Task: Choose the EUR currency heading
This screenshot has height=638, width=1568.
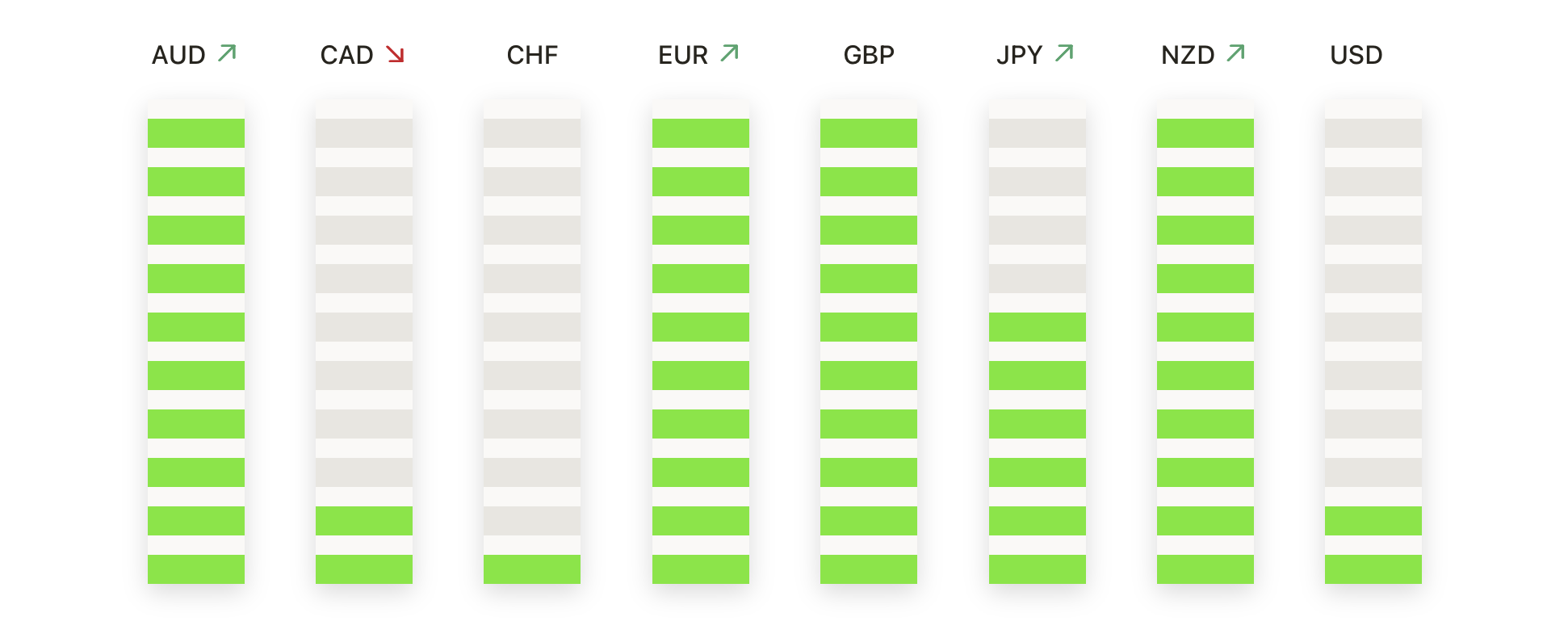Action: [x=683, y=55]
